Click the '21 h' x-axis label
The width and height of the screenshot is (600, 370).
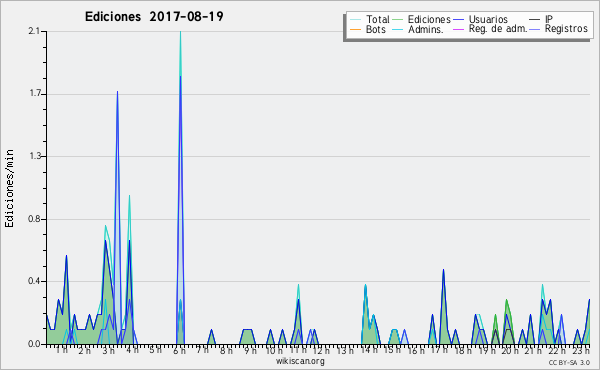534,350
